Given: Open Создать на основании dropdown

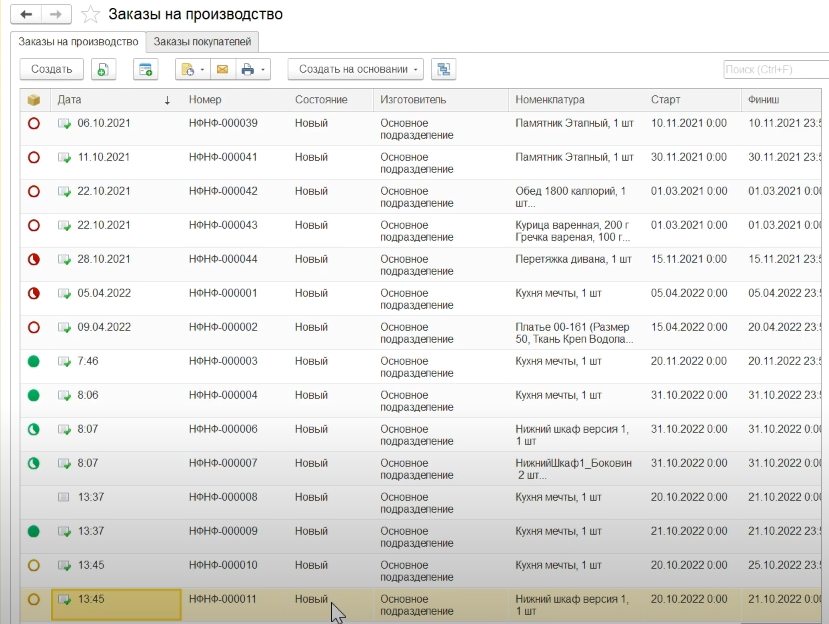Looking at the screenshot, I should (356, 69).
